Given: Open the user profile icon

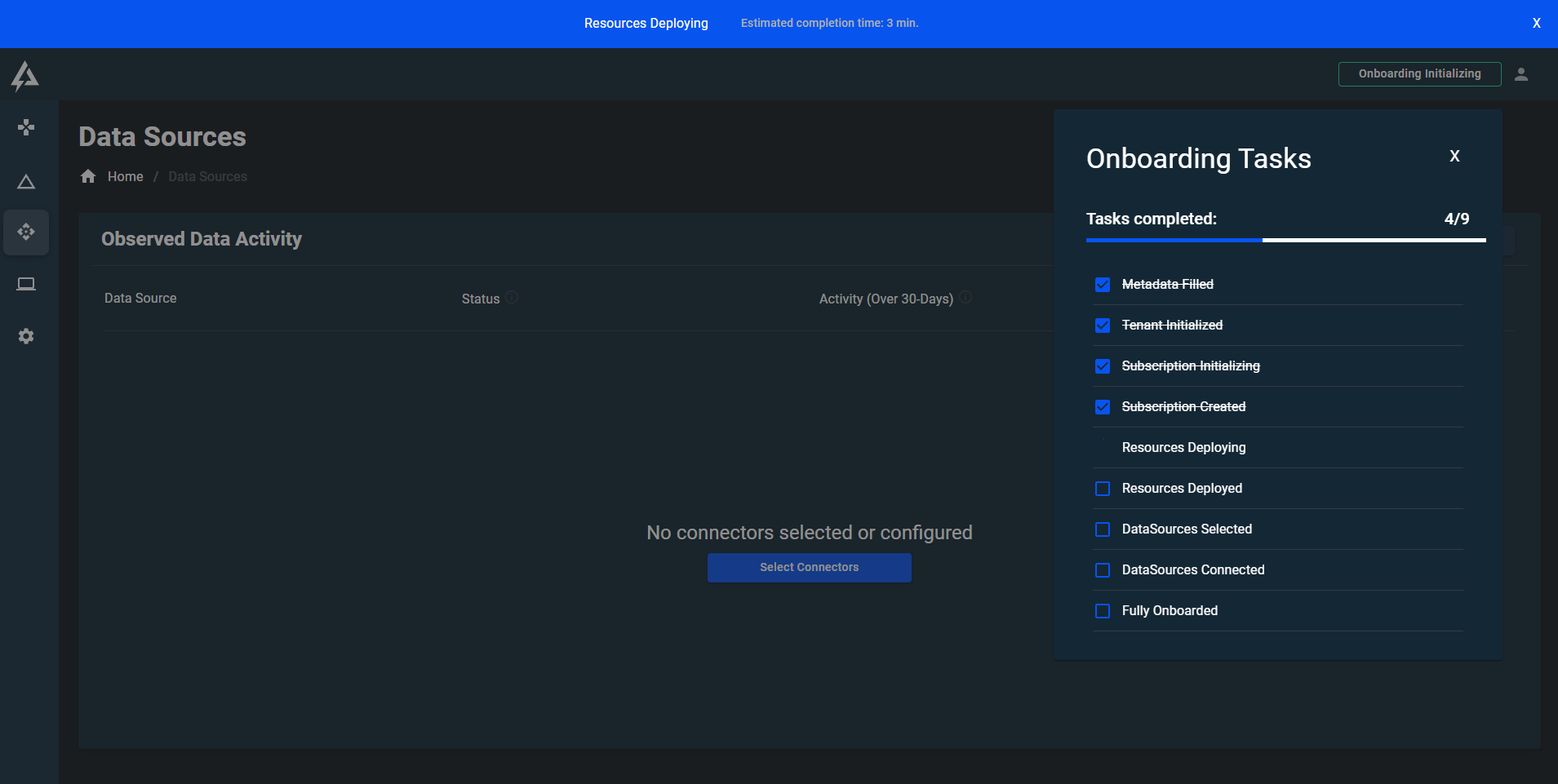Looking at the screenshot, I should pos(1521,74).
